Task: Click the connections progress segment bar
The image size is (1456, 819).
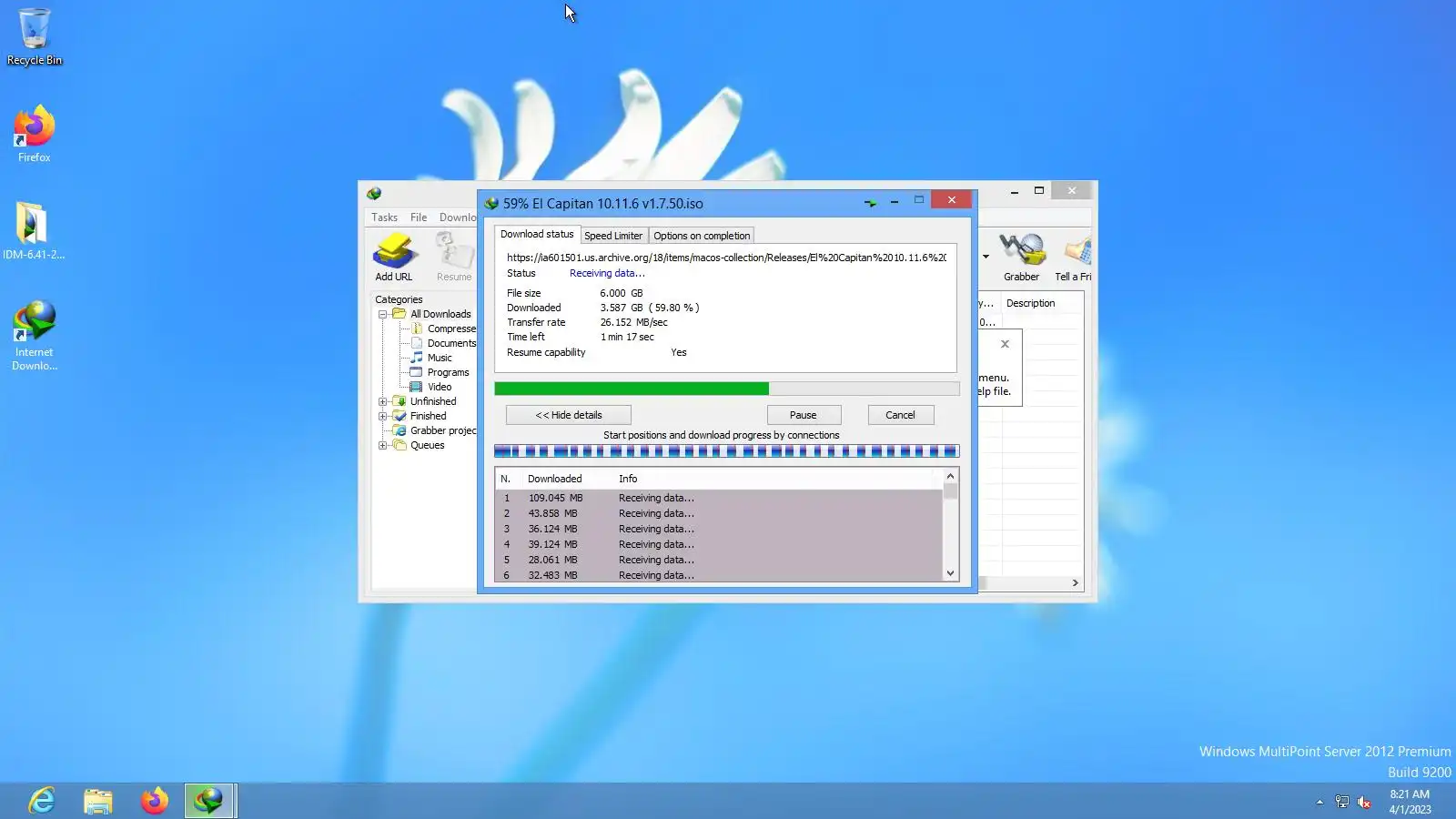Action: (726, 451)
